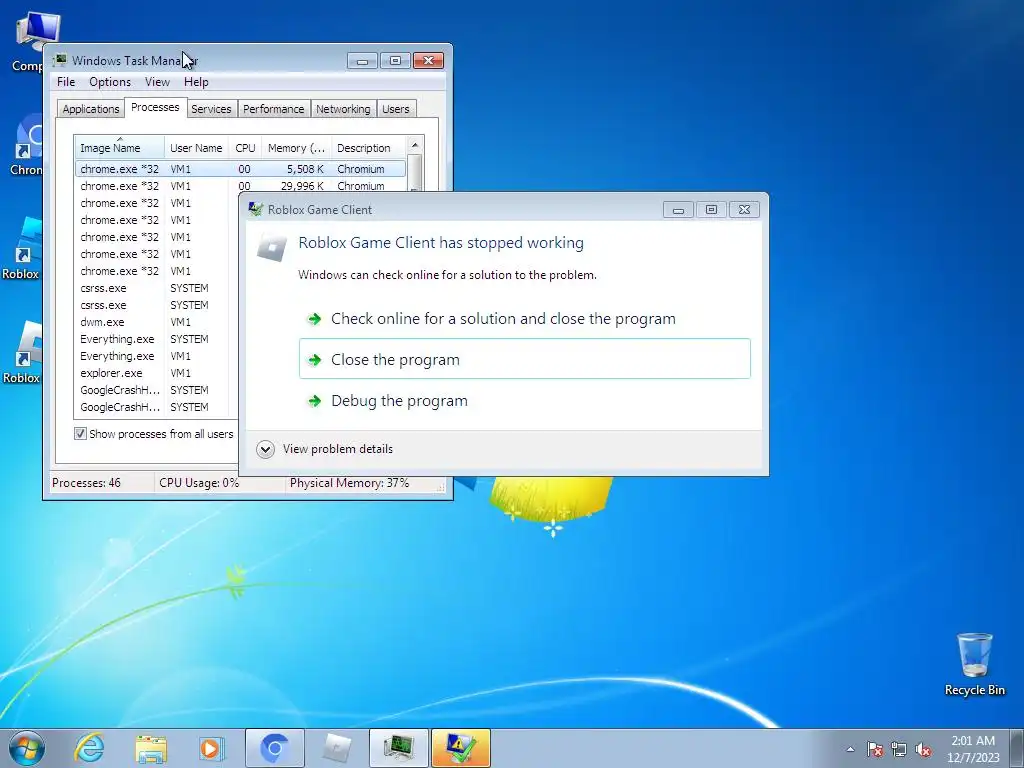Click the Roblox logo in error dialog

click(272, 248)
